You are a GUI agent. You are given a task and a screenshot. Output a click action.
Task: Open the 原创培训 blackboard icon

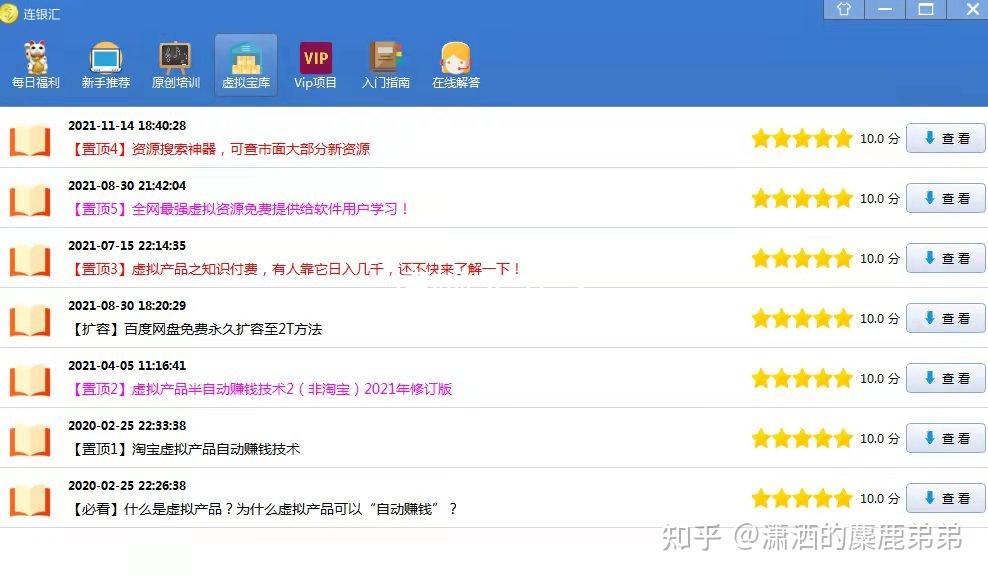click(175, 64)
